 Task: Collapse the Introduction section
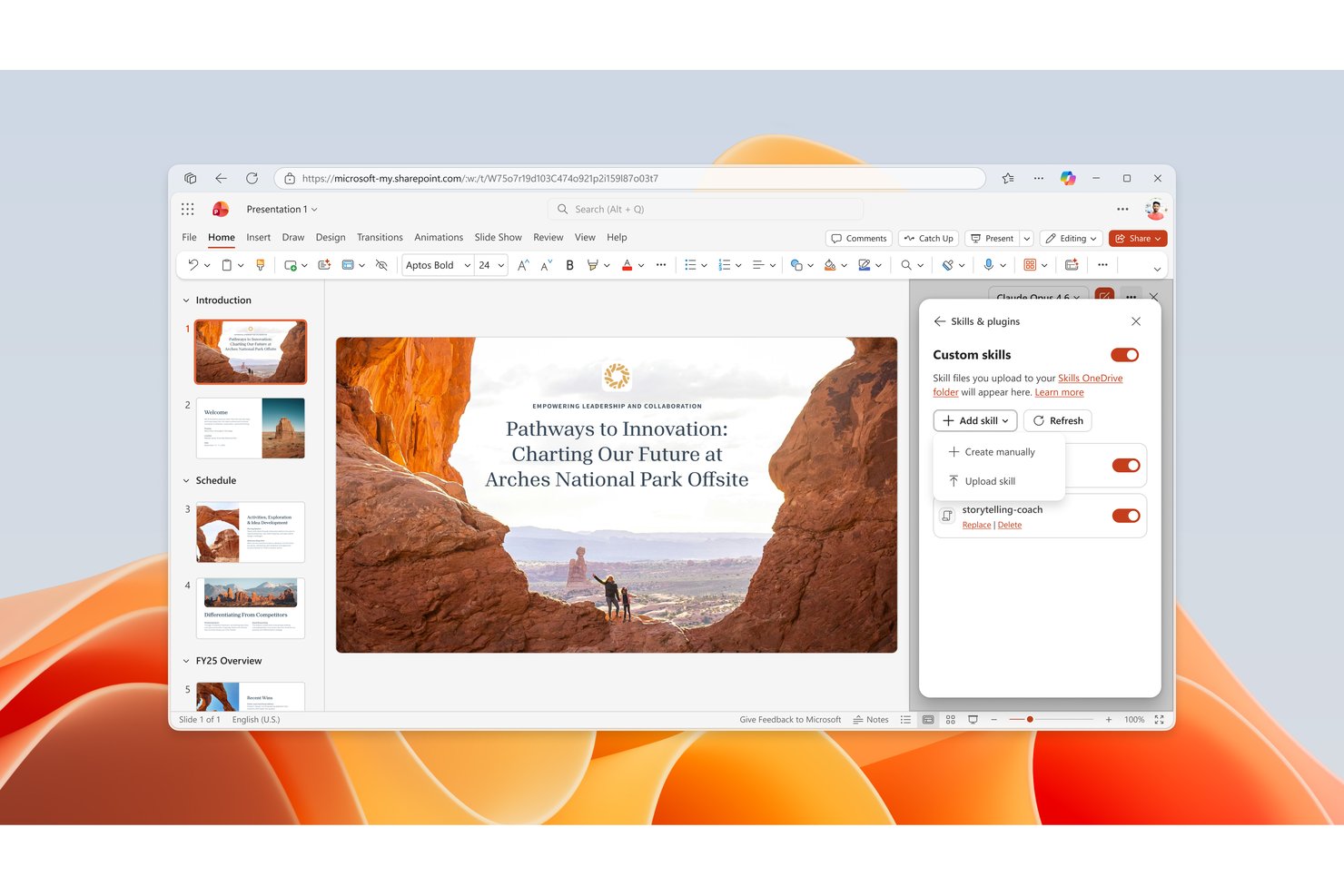coord(186,300)
